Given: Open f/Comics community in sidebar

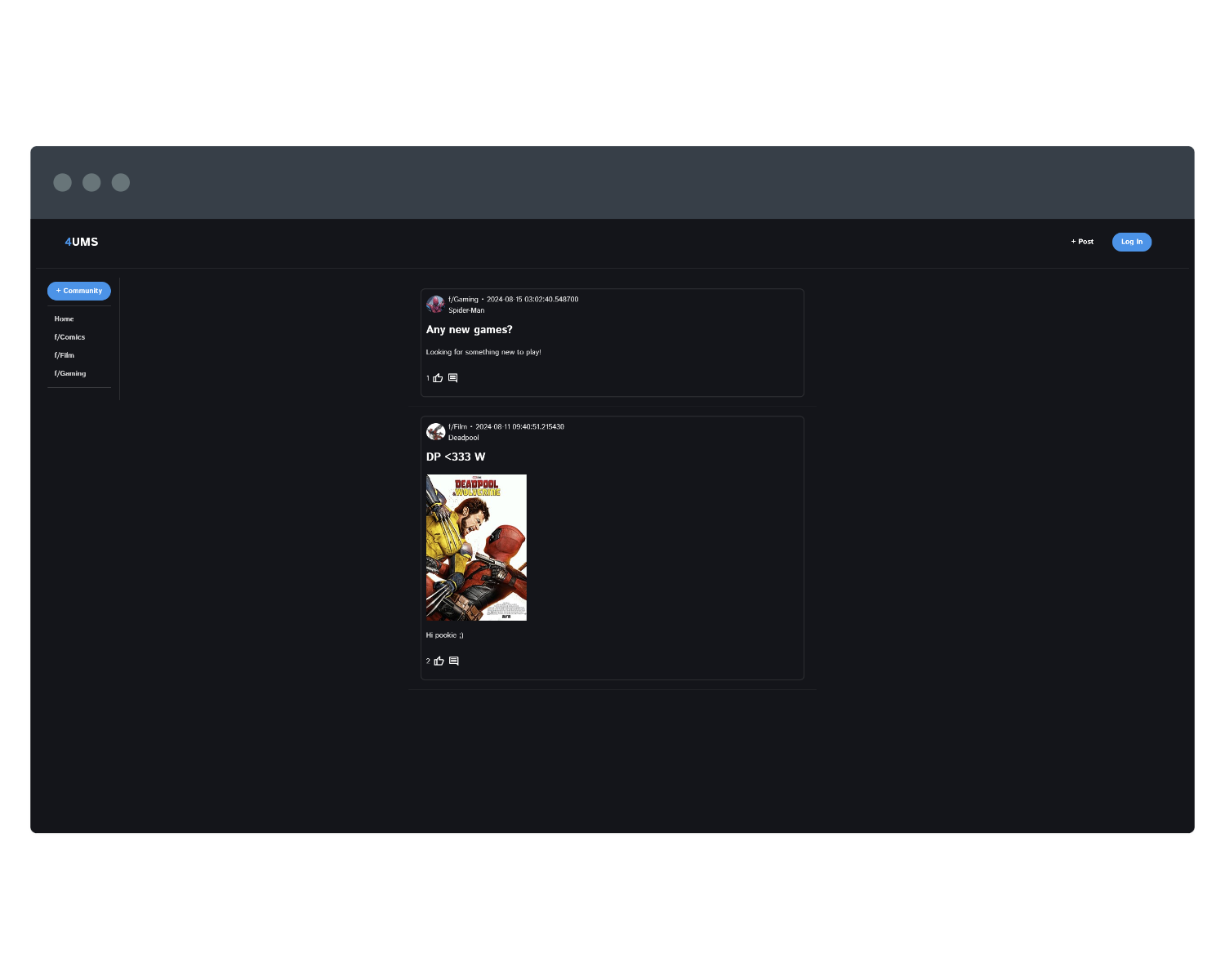Looking at the screenshot, I should click(x=69, y=337).
